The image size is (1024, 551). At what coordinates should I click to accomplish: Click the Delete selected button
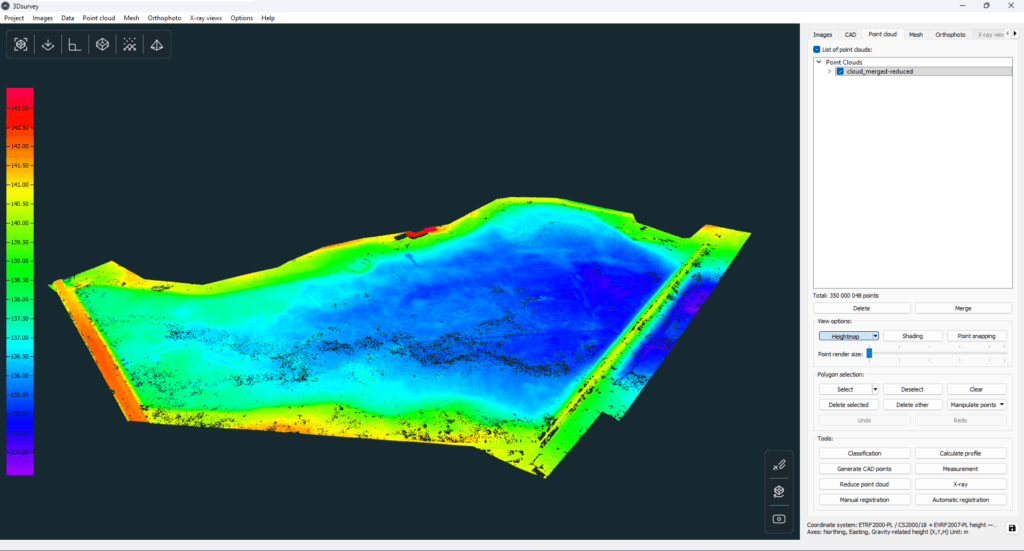coord(848,405)
